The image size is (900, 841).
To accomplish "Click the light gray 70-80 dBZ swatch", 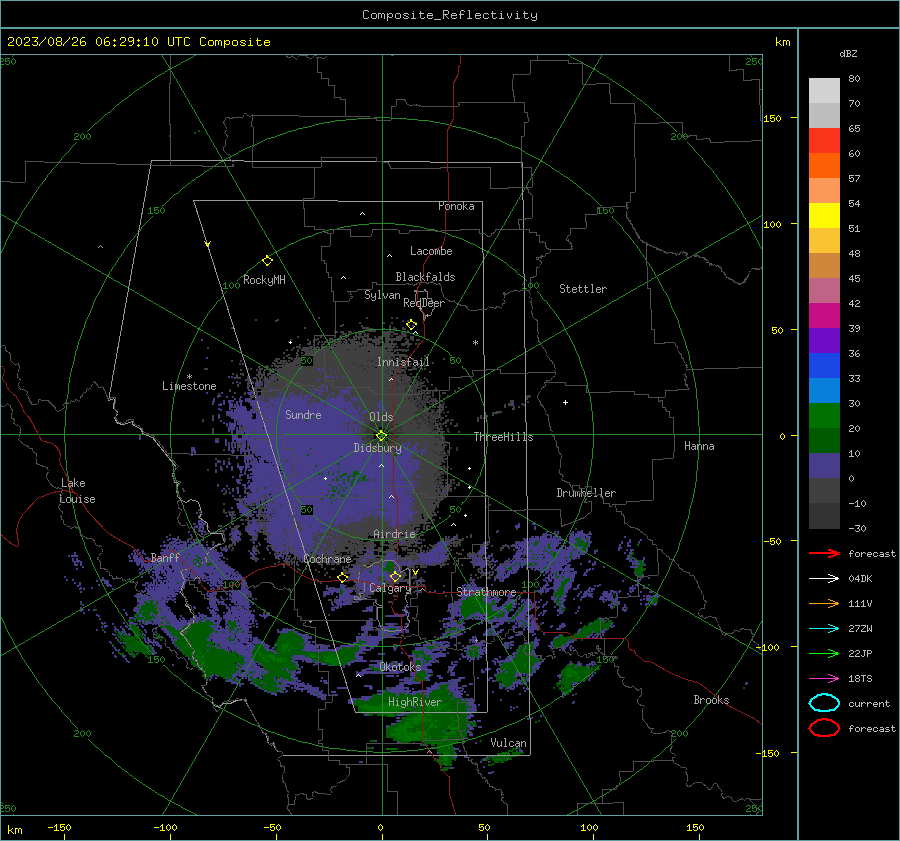I will [x=824, y=91].
